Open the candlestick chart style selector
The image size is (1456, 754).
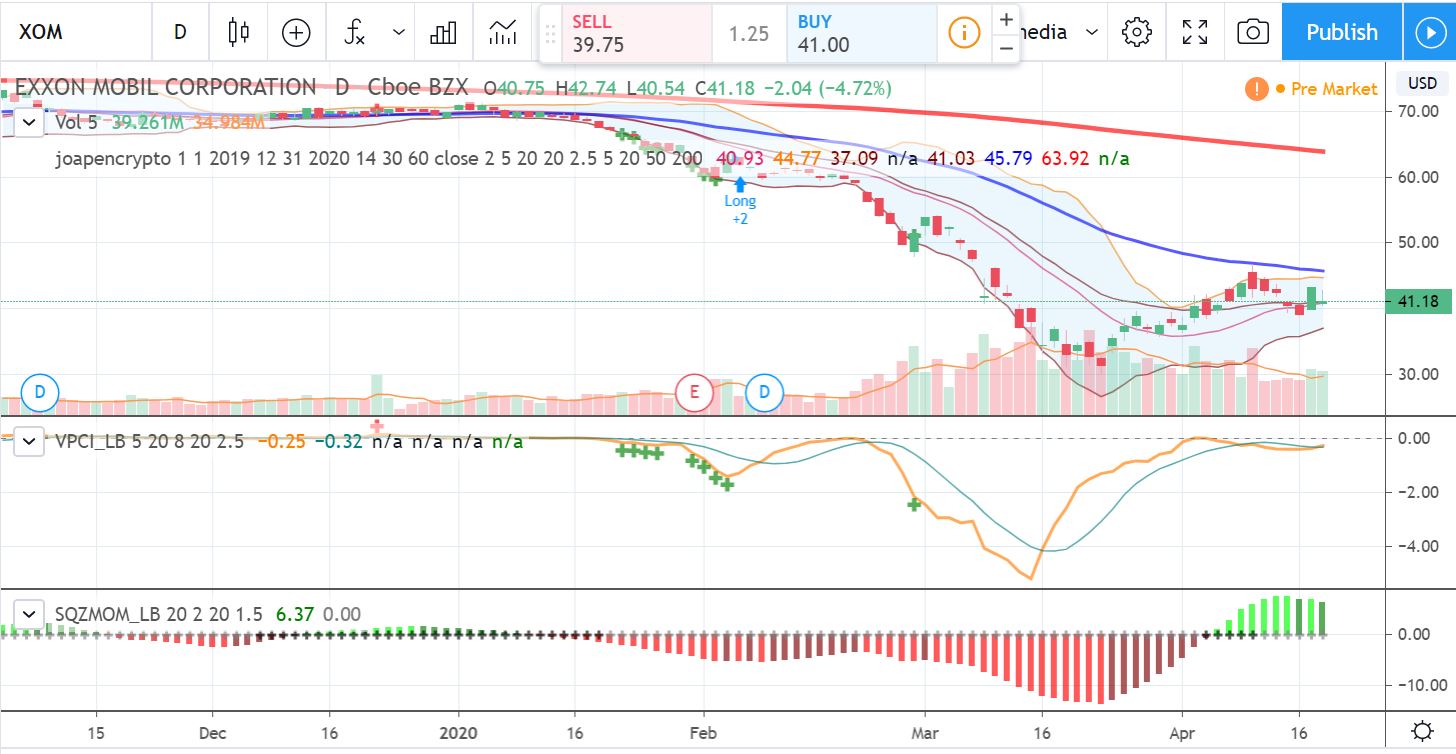pos(238,32)
